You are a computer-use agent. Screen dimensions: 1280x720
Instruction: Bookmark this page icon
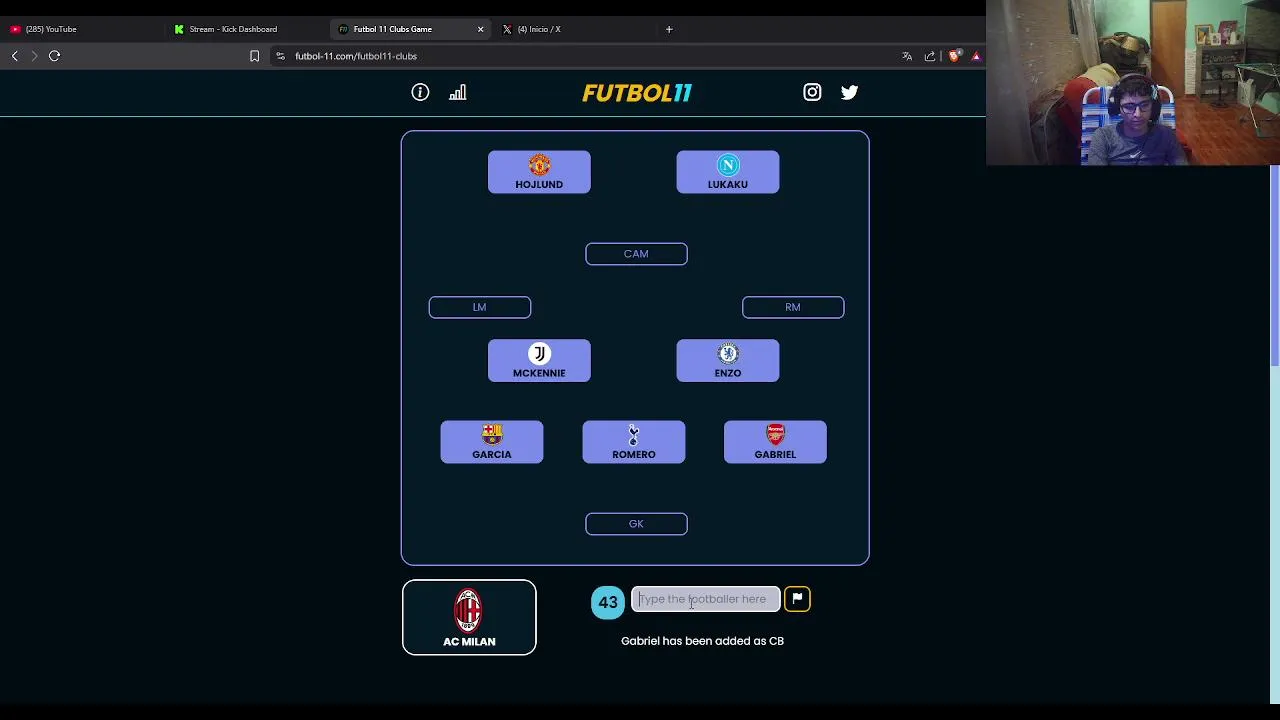point(254,56)
